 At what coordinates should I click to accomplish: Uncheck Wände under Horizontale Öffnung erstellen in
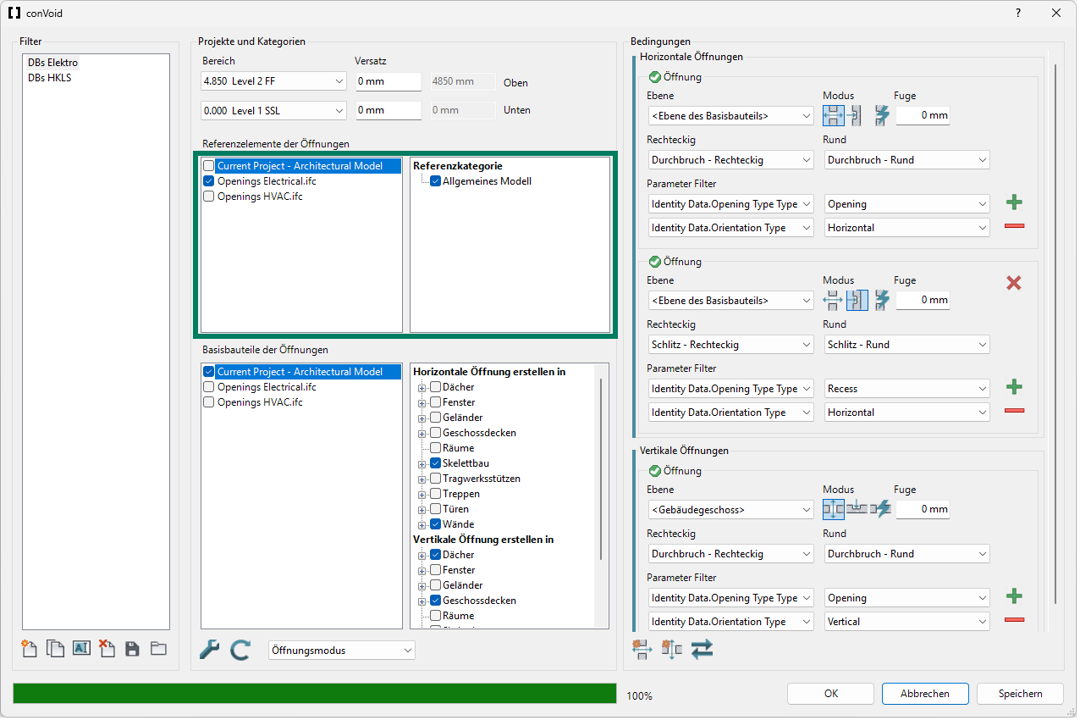click(x=435, y=524)
